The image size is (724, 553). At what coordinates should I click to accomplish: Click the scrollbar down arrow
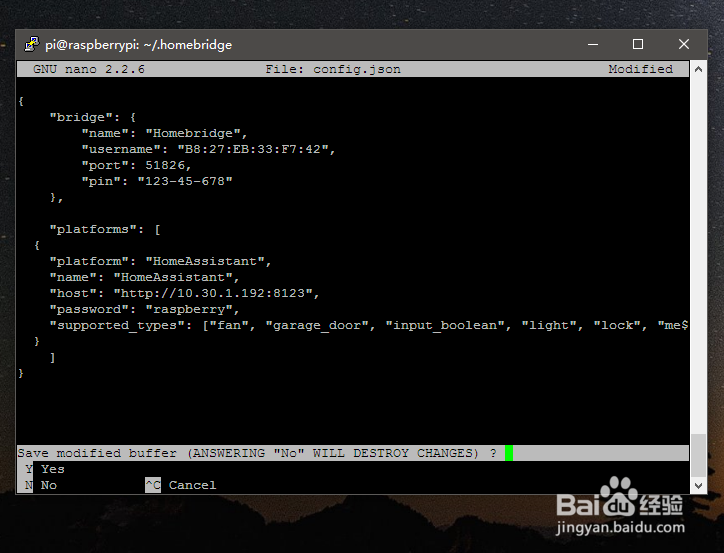click(698, 486)
